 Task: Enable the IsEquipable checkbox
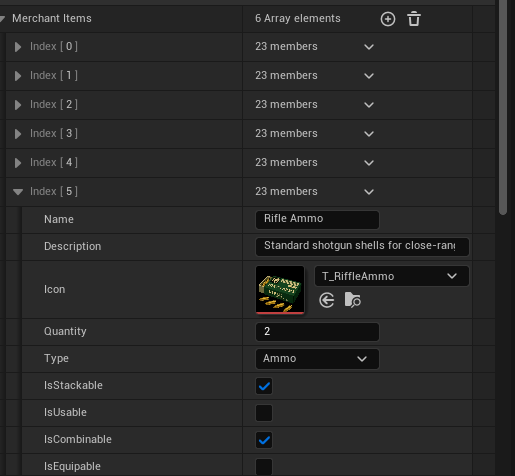[264, 467]
